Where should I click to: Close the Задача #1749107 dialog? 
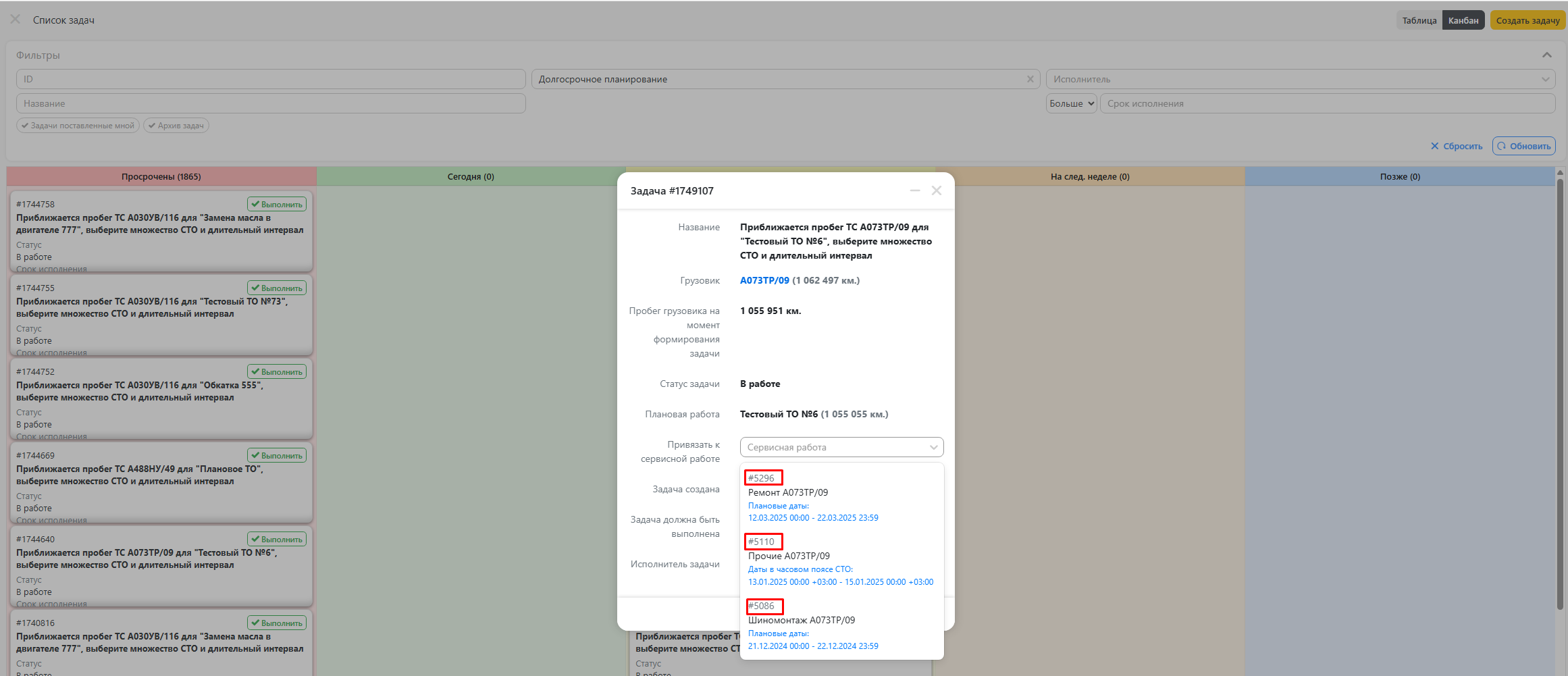[937, 190]
